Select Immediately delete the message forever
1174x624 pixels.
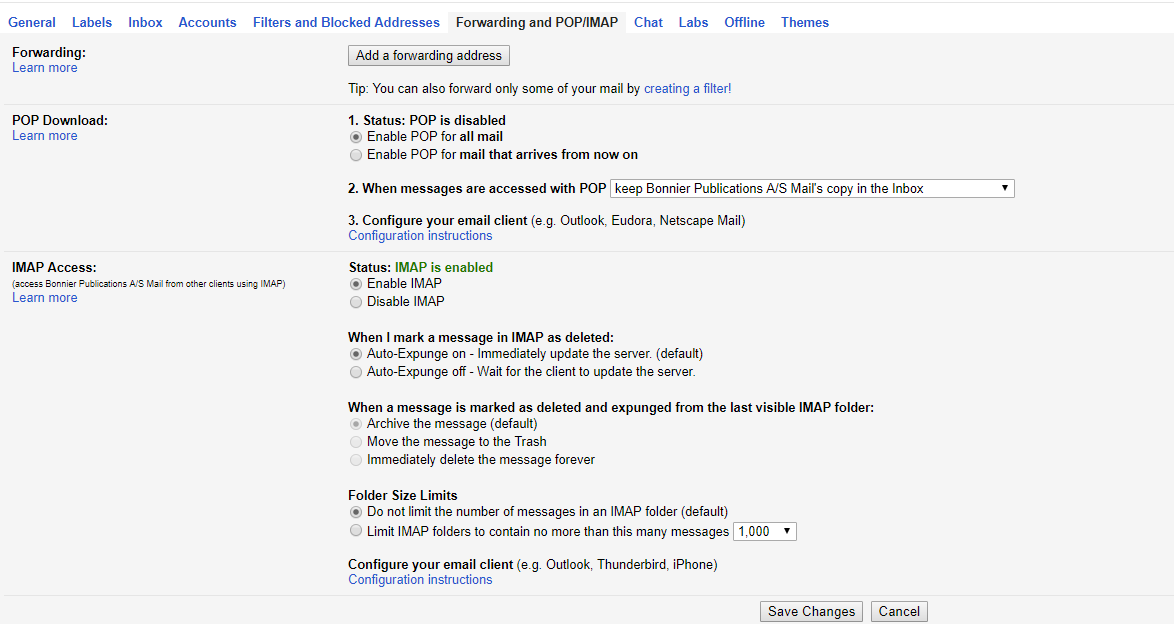(356, 459)
